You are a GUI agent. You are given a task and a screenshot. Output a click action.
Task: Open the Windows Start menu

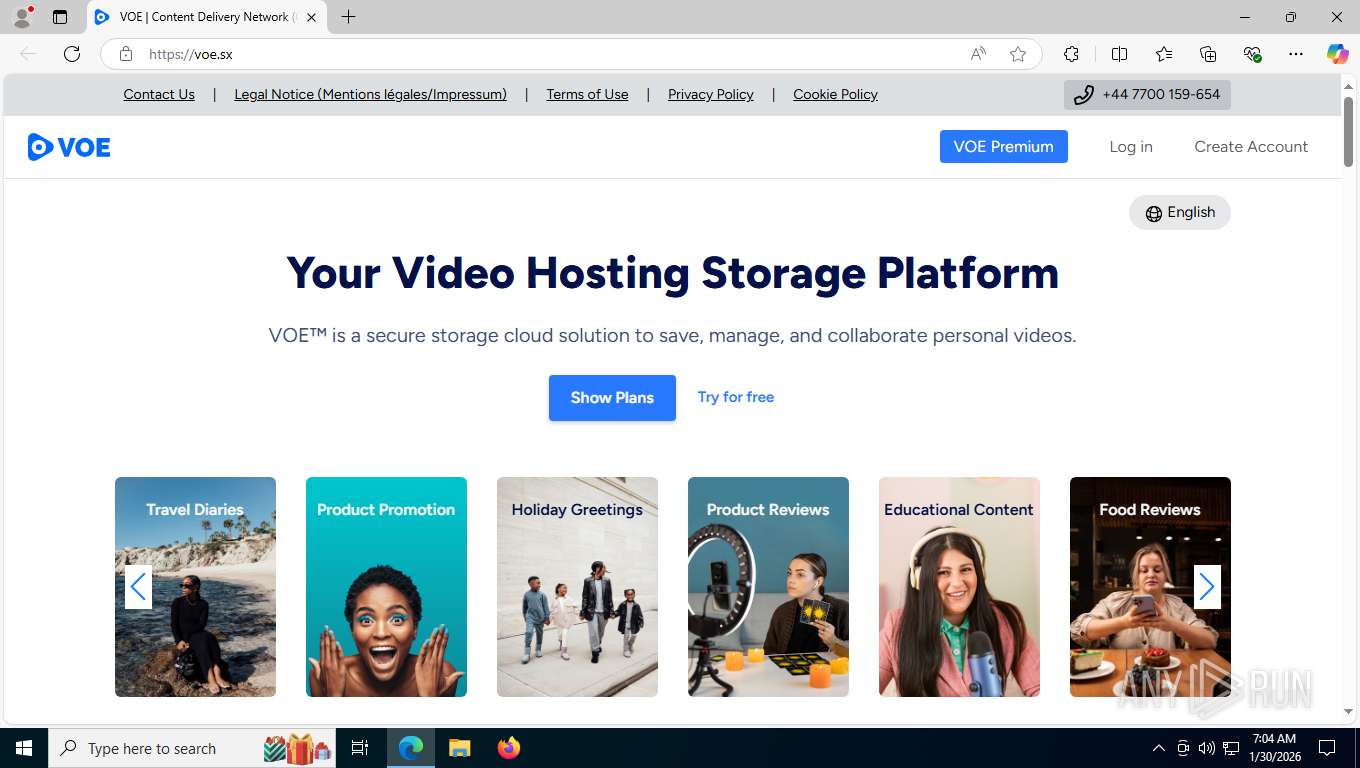(x=24, y=748)
